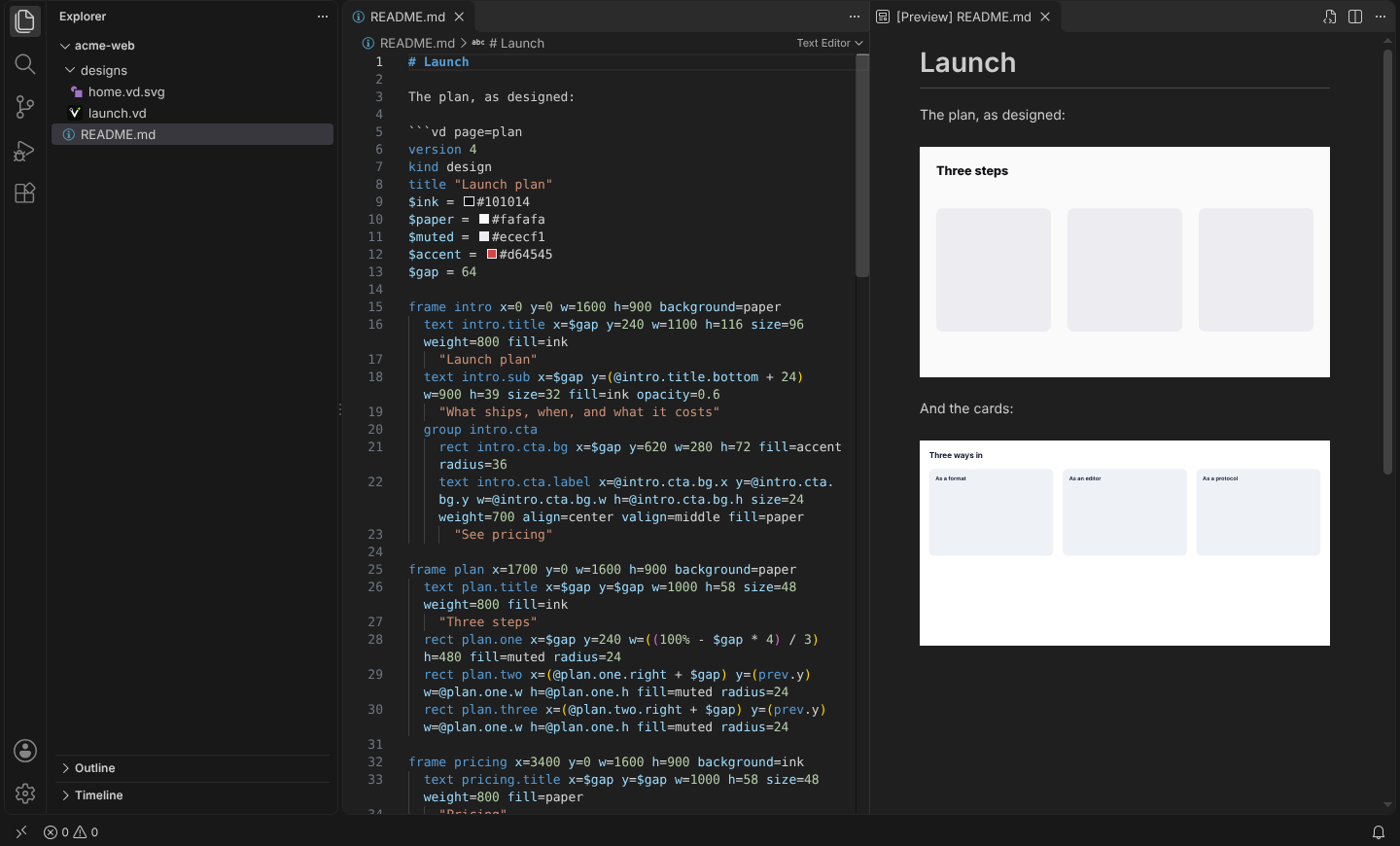This screenshot has width=1400, height=846.
Task: Click the home.vd.svg file icon
Action: point(76,92)
